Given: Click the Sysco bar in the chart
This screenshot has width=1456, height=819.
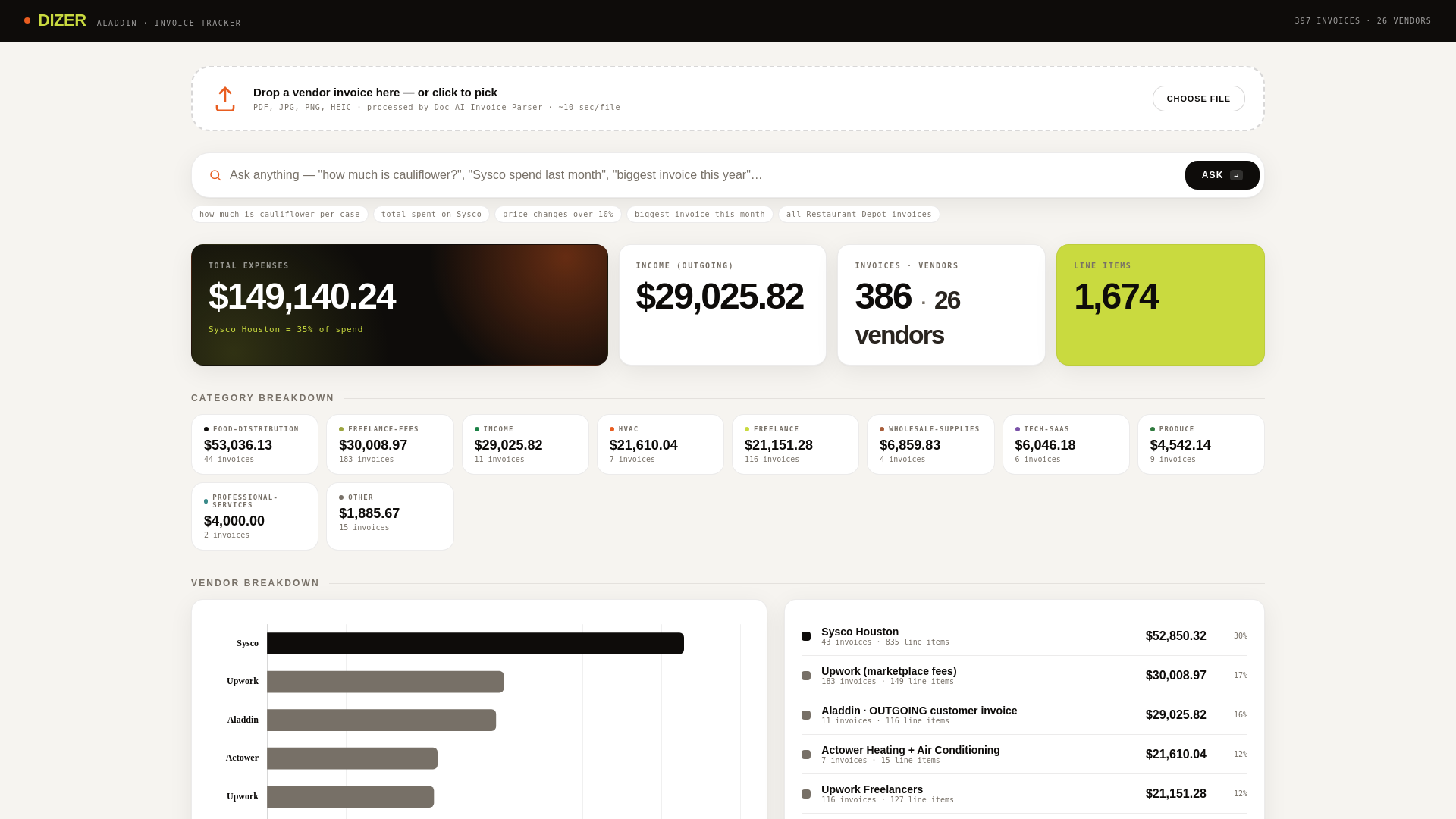Looking at the screenshot, I should point(475,643).
